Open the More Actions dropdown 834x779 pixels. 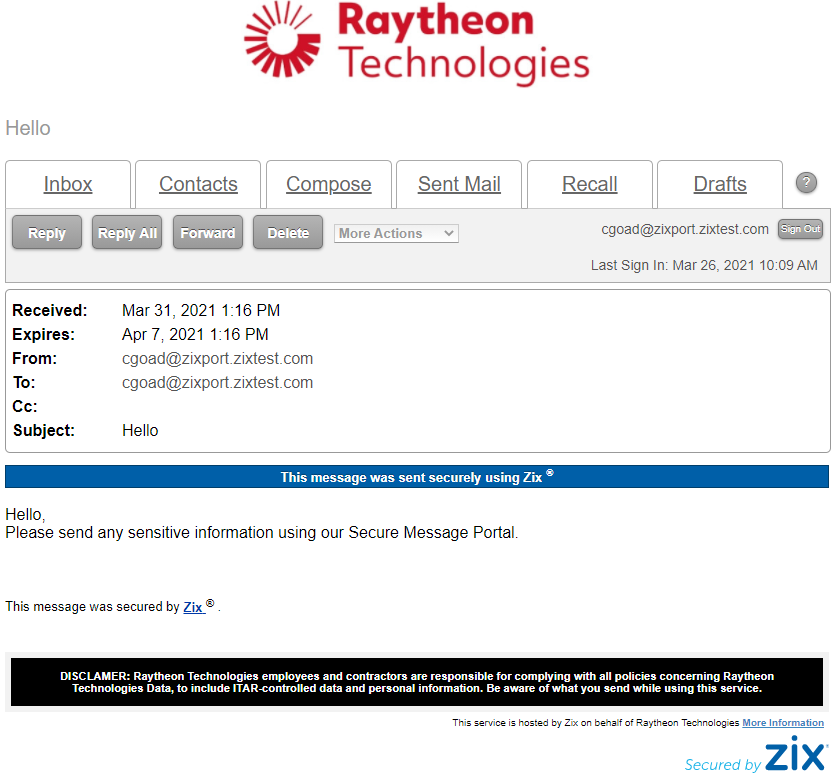[x=396, y=233]
